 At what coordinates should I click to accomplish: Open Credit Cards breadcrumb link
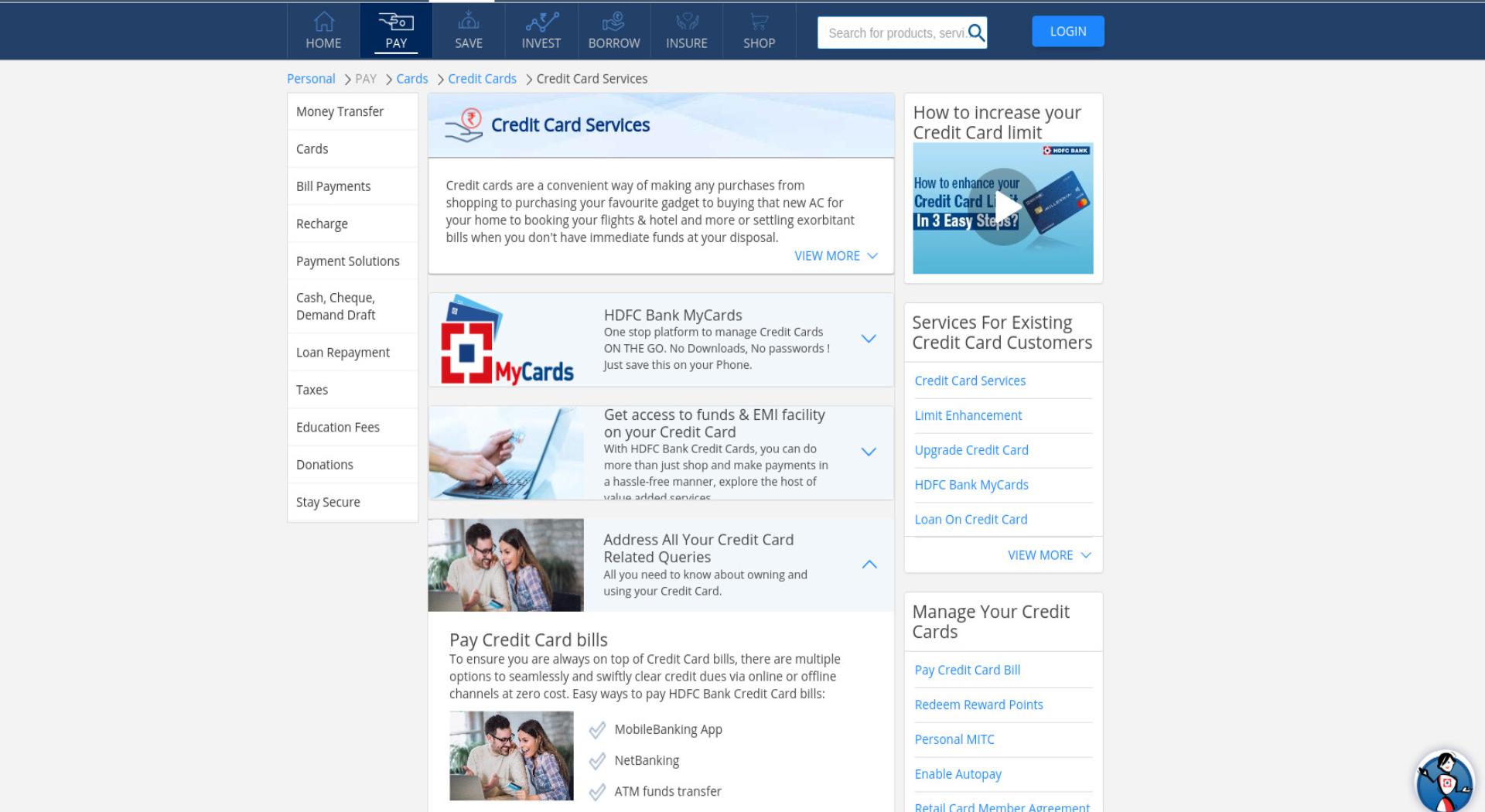click(x=482, y=79)
